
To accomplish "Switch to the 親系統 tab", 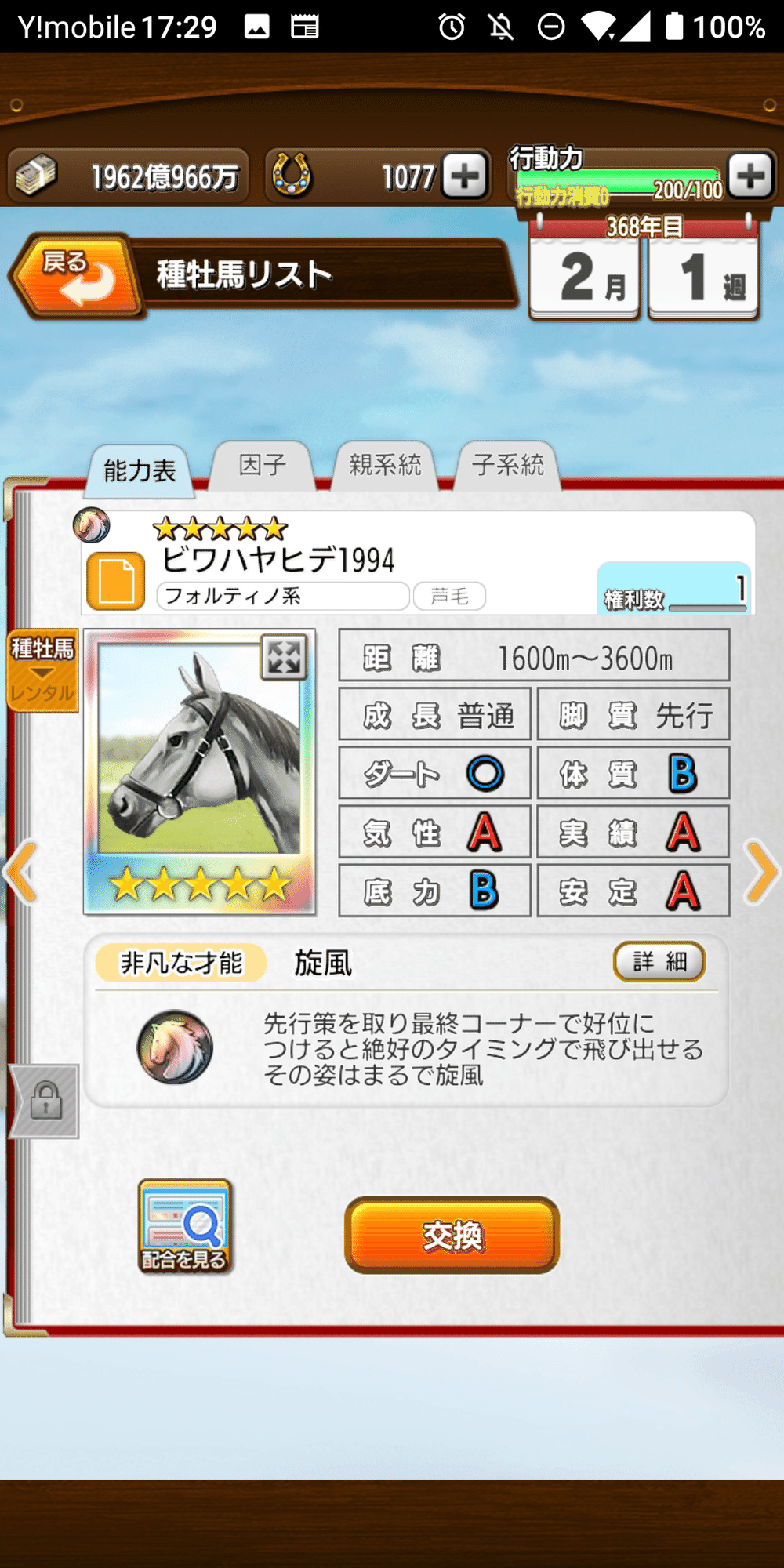I will point(385,466).
